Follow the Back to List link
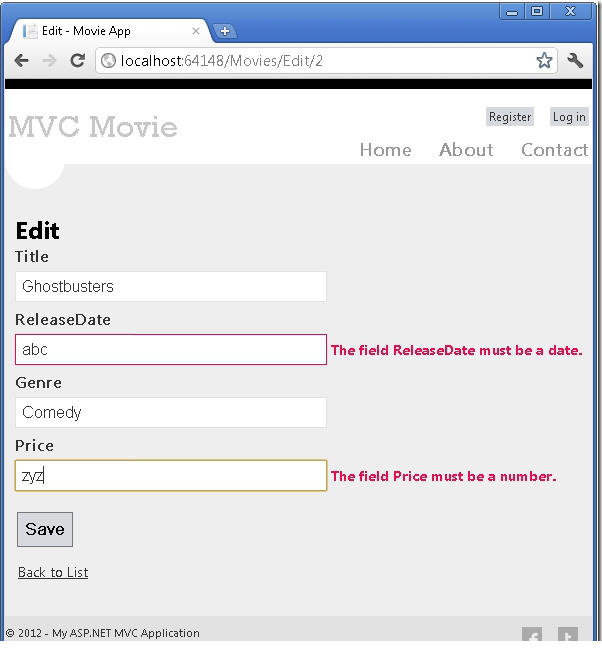602x666 pixels. click(x=53, y=573)
